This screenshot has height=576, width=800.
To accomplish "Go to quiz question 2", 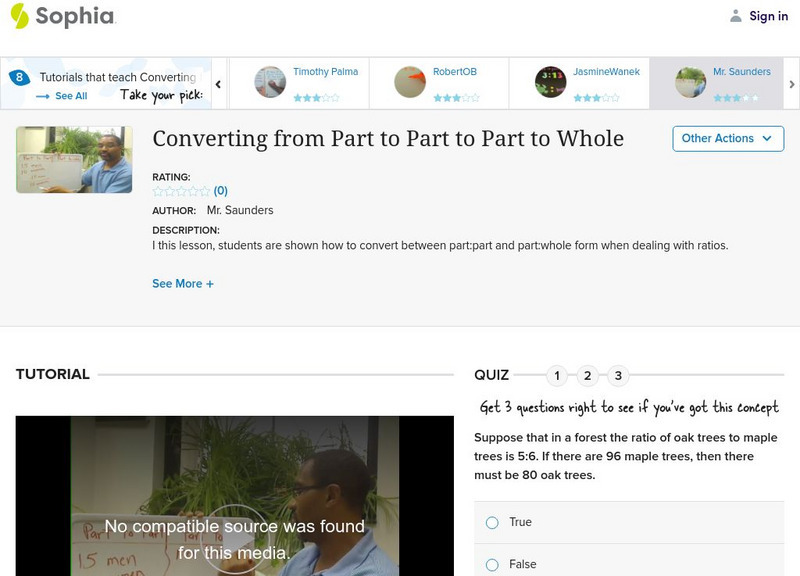I will pyautogui.click(x=588, y=376).
